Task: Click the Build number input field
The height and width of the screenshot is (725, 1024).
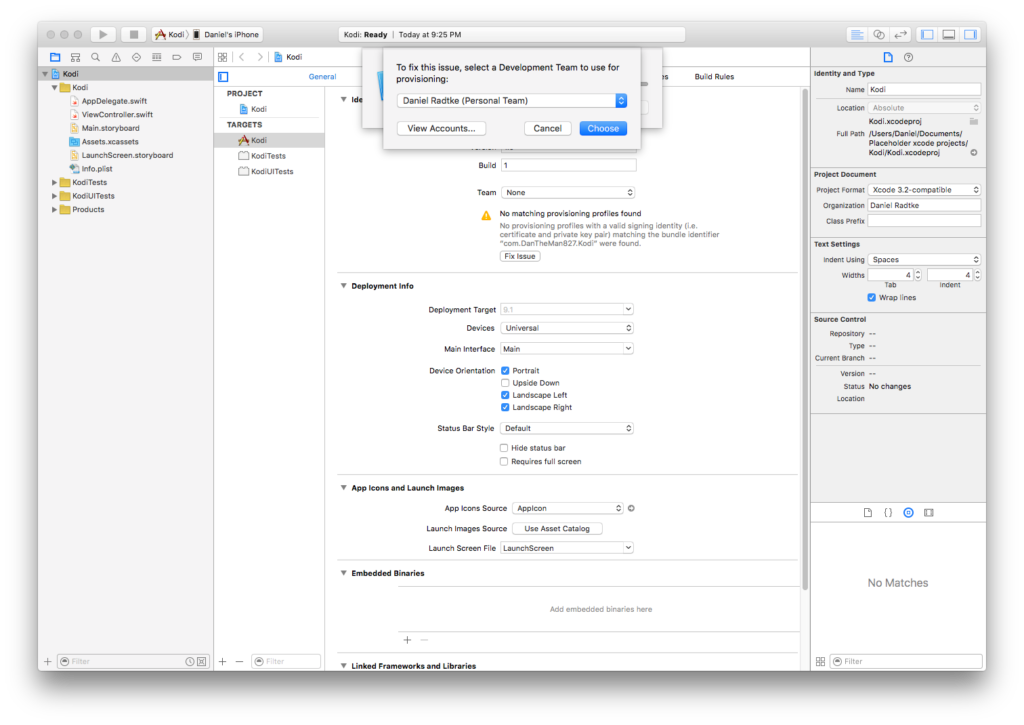Action: 567,165
